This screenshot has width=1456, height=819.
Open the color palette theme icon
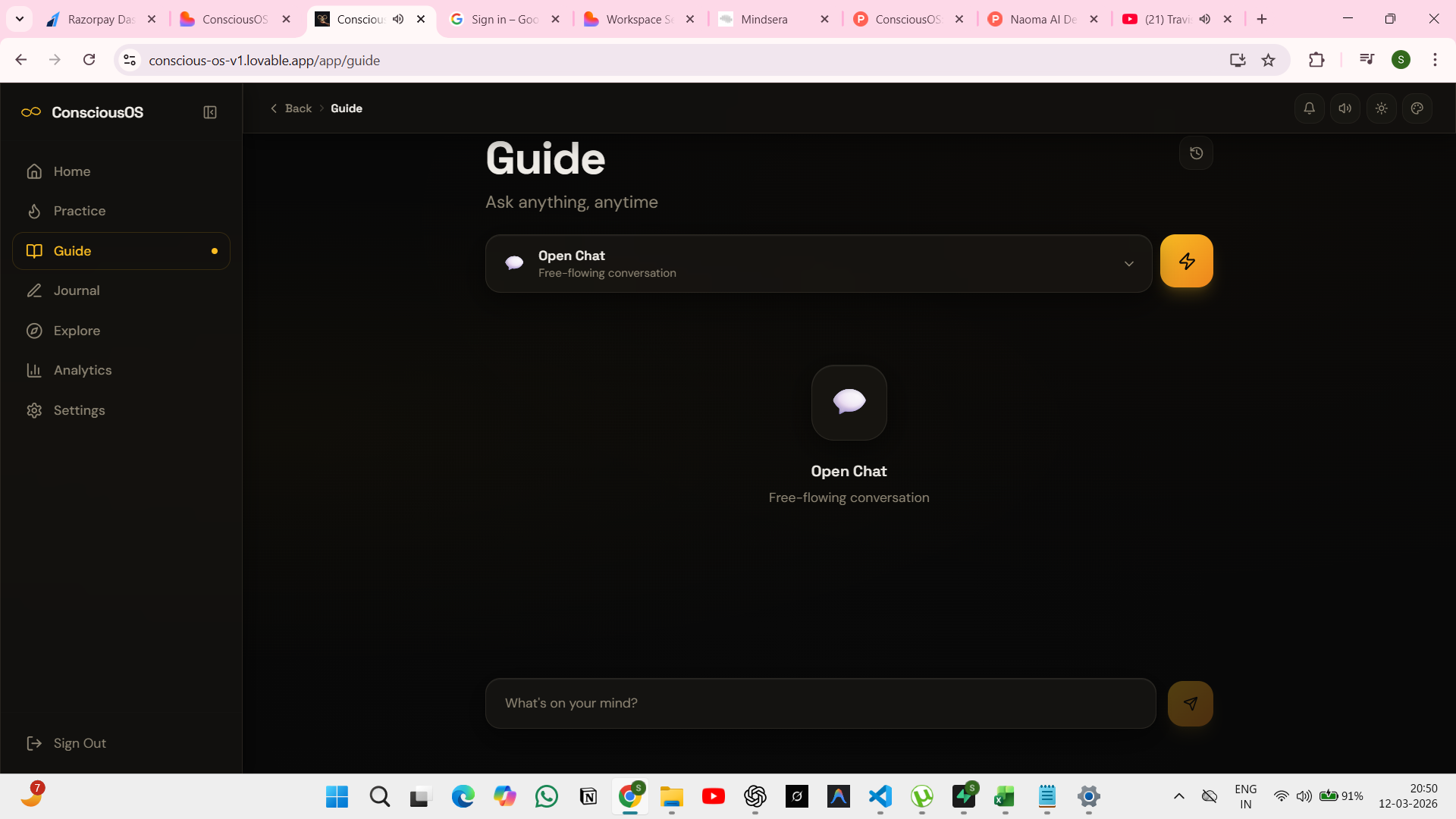click(x=1417, y=108)
